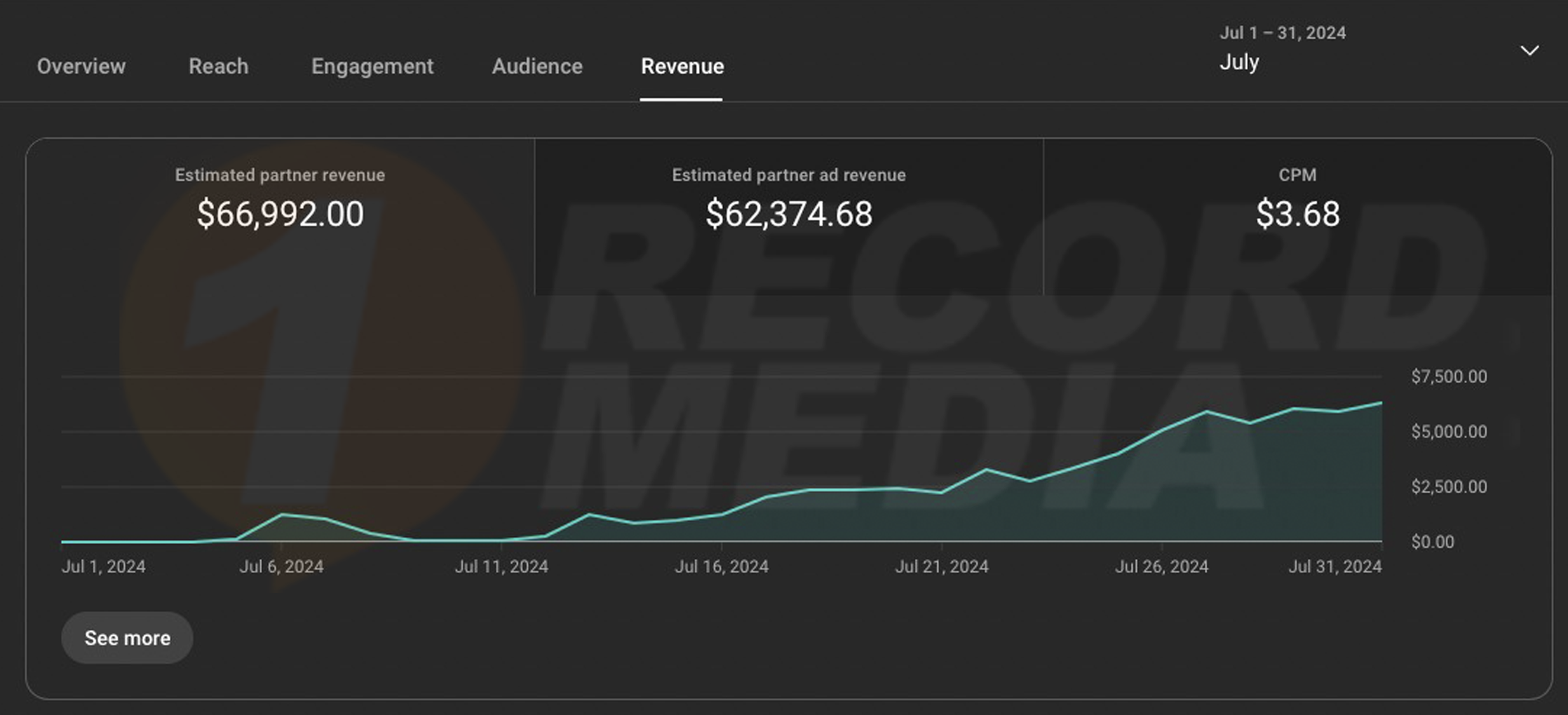This screenshot has height=715, width=1568.
Task: Select the Estimated partner ad revenue card
Action: coord(788,175)
